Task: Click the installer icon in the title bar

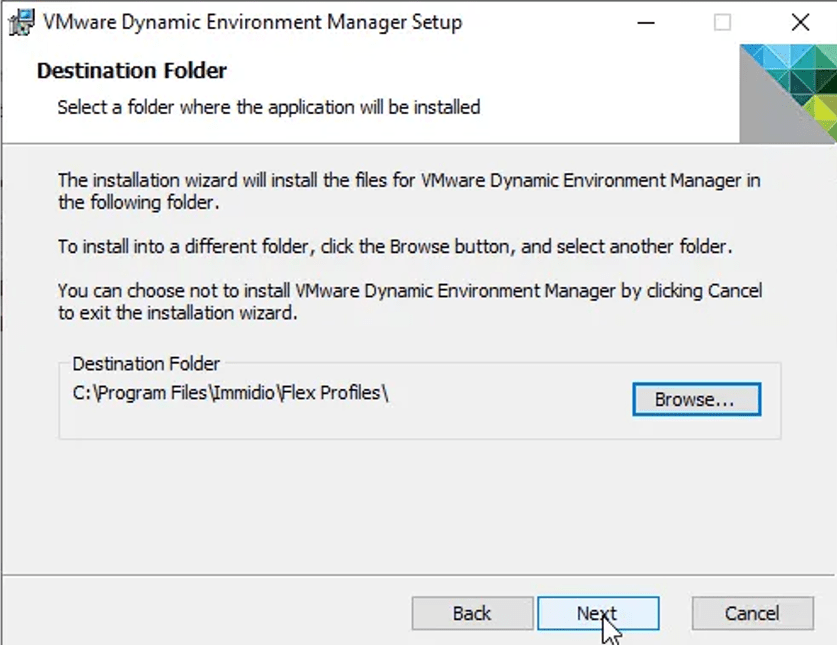Action: coord(18,22)
